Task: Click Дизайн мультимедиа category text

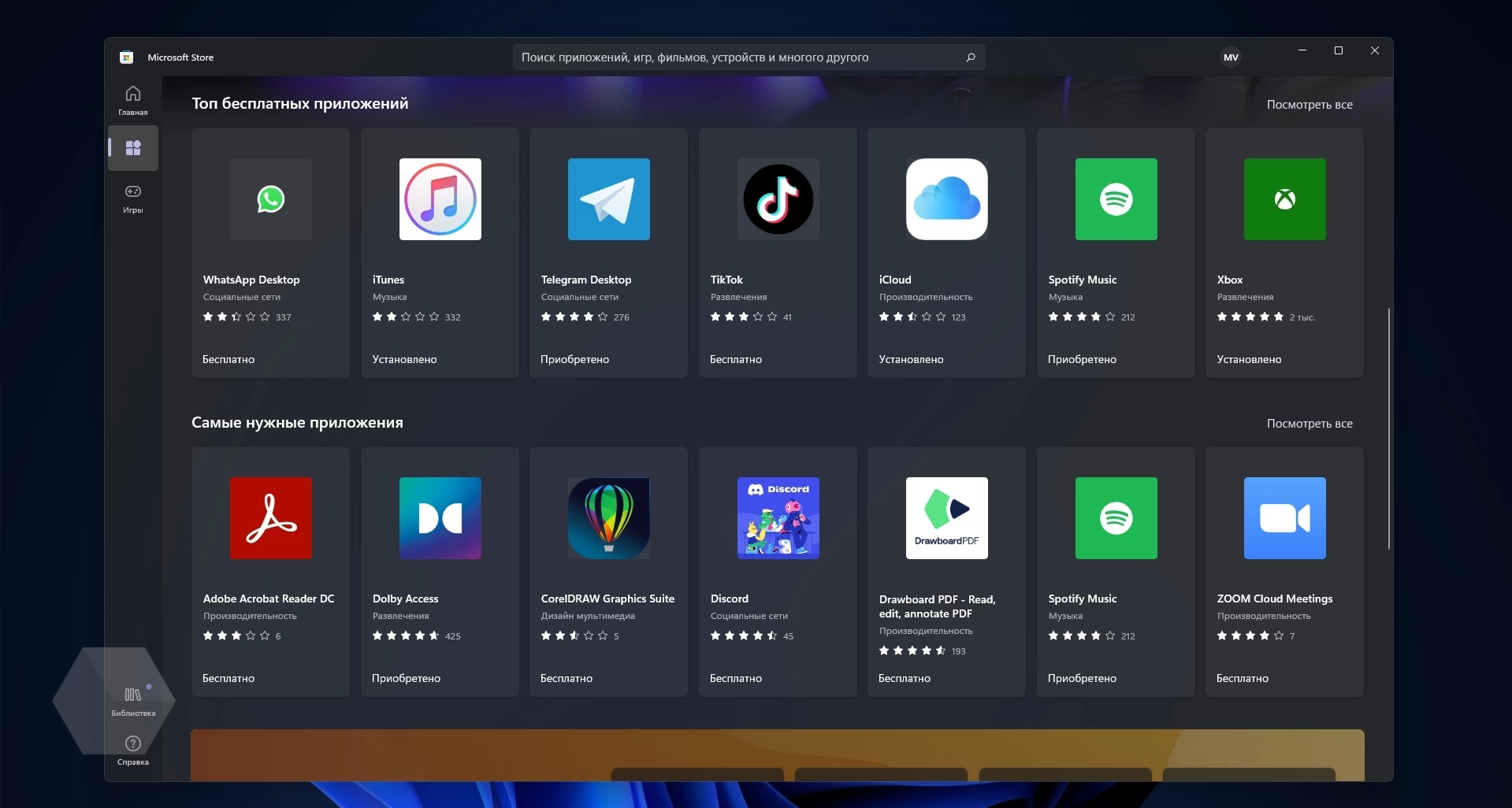Action: click(x=588, y=616)
